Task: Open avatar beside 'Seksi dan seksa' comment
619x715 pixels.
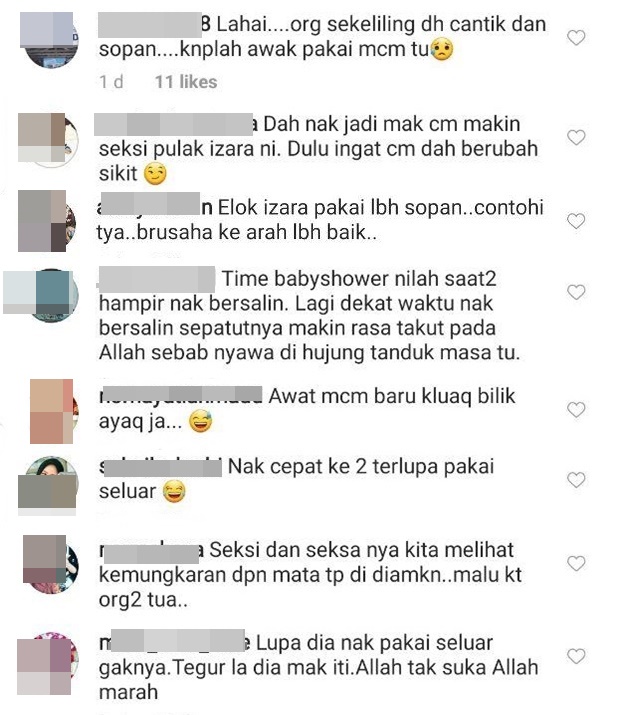Action: 50,565
